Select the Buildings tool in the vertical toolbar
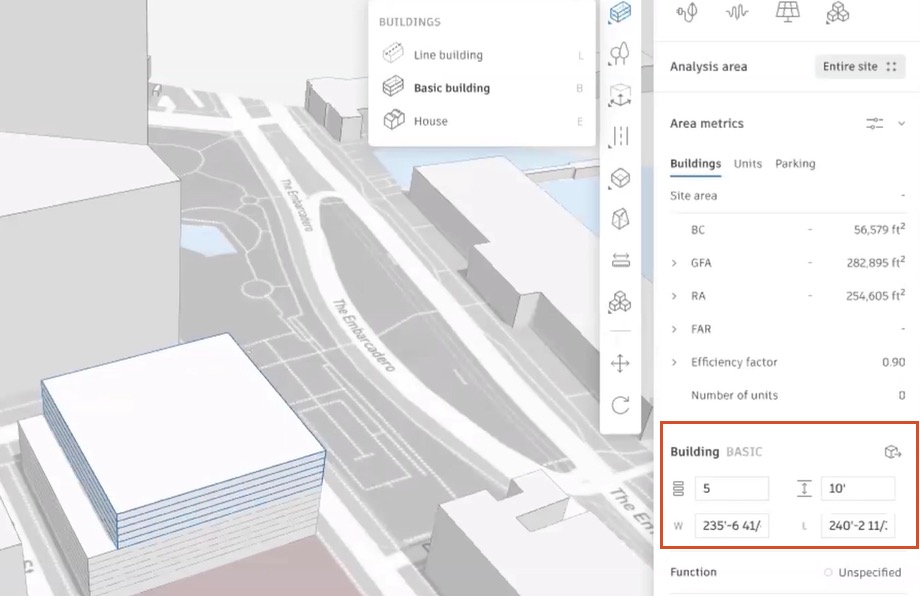The width and height of the screenshot is (920, 596). tap(620, 12)
